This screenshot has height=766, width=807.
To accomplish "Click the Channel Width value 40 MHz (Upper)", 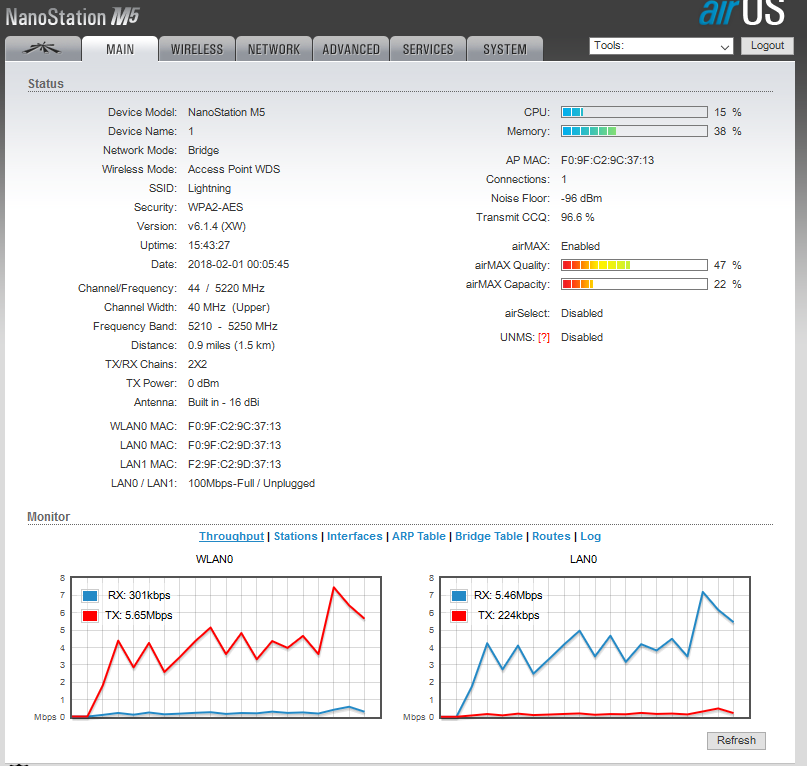I will click(x=229, y=307).
